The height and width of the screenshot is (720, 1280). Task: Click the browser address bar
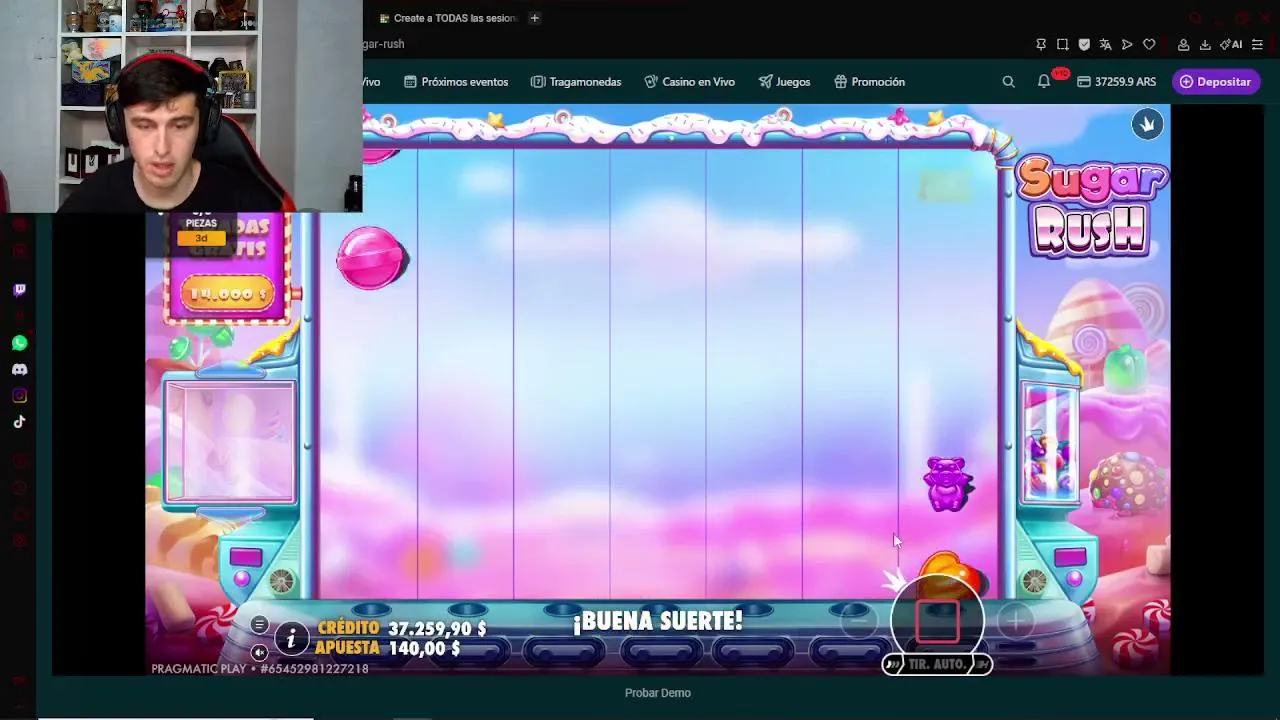(x=690, y=44)
